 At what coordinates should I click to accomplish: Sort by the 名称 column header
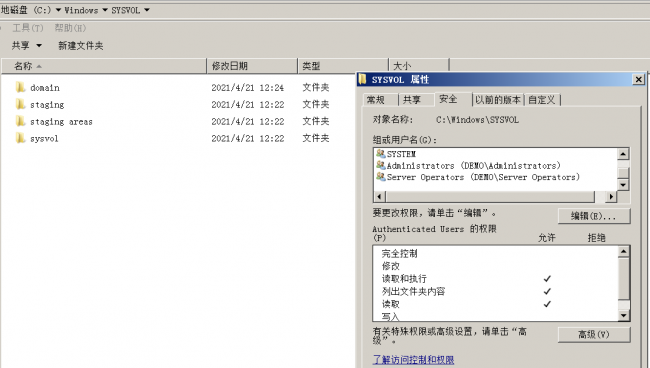(104, 66)
